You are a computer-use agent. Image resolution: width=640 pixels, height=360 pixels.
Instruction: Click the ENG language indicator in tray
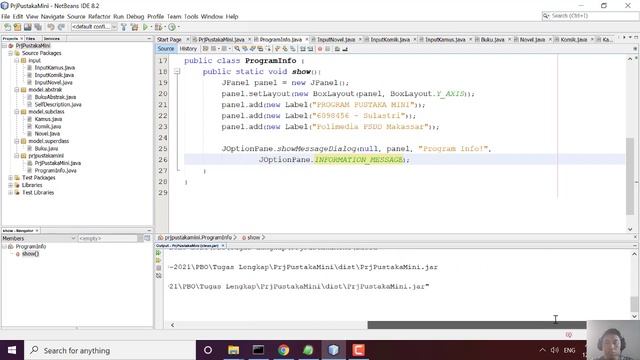point(569,350)
